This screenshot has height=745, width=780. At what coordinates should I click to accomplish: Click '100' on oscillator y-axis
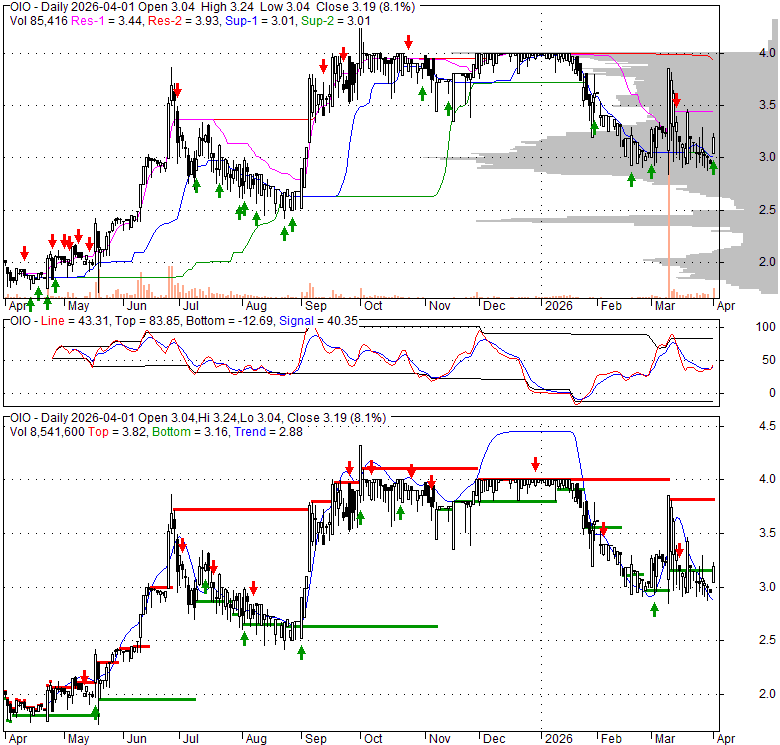pos(765,327)
